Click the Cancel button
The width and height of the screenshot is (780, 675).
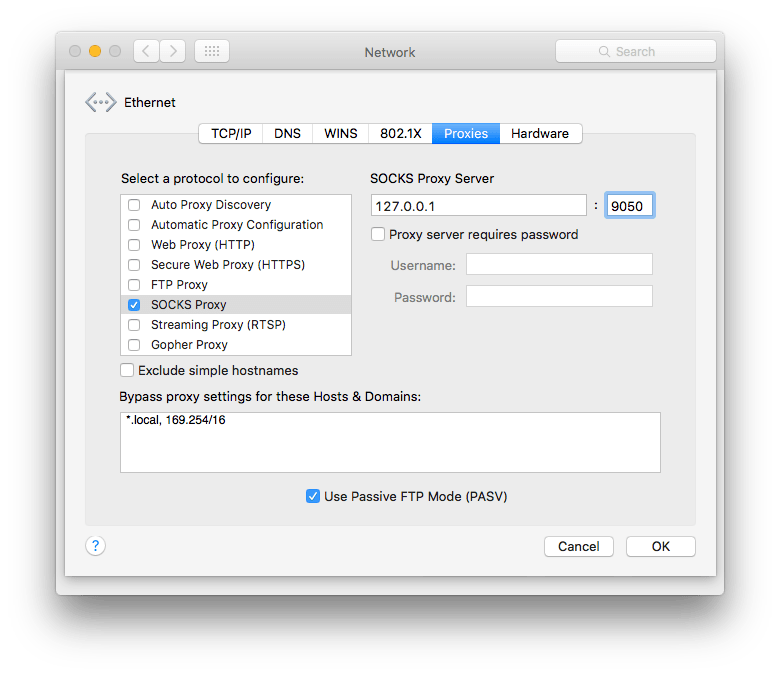pyautogui.click(x=578, y=546)
